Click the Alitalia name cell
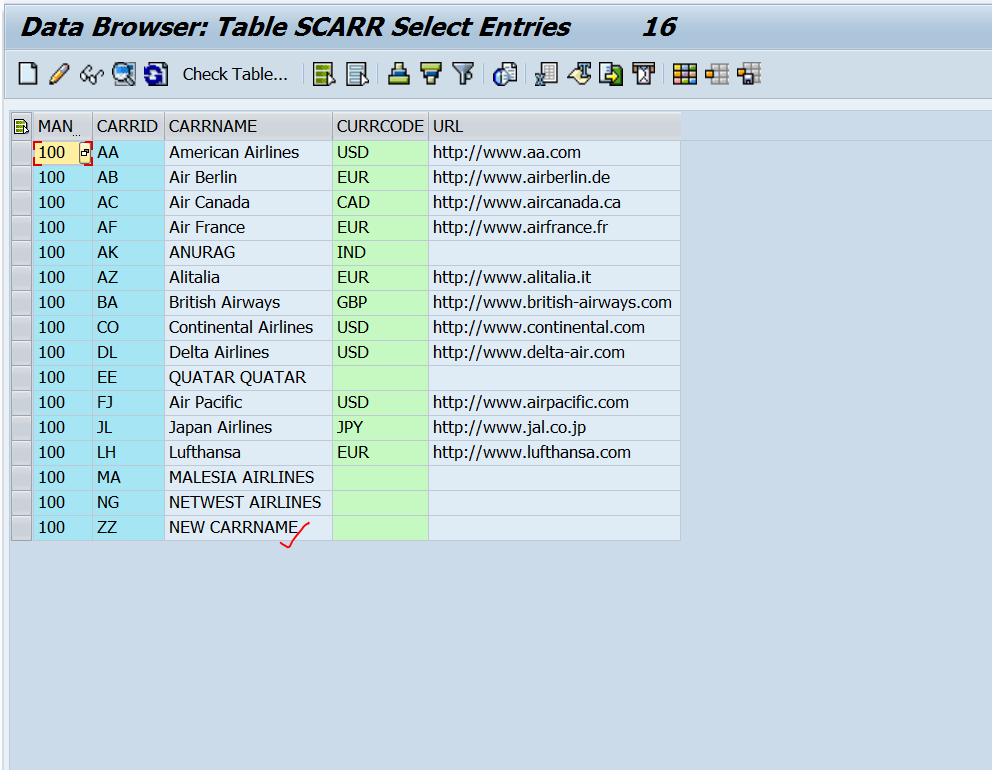 click(249, 278)
